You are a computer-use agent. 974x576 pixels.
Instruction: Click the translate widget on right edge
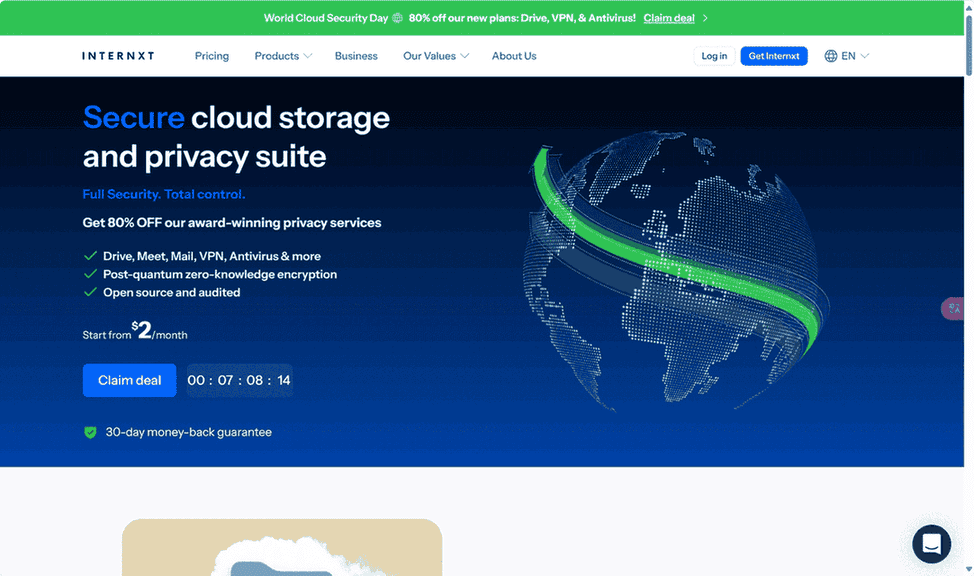click(x=953, y=309)
